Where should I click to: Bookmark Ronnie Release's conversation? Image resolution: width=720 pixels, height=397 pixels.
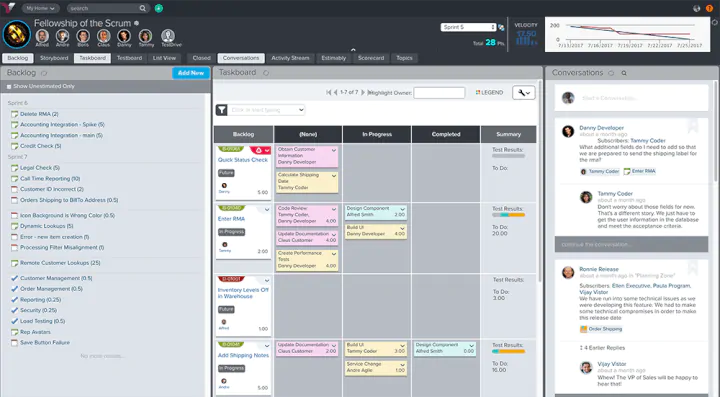(x=692, y=267)
